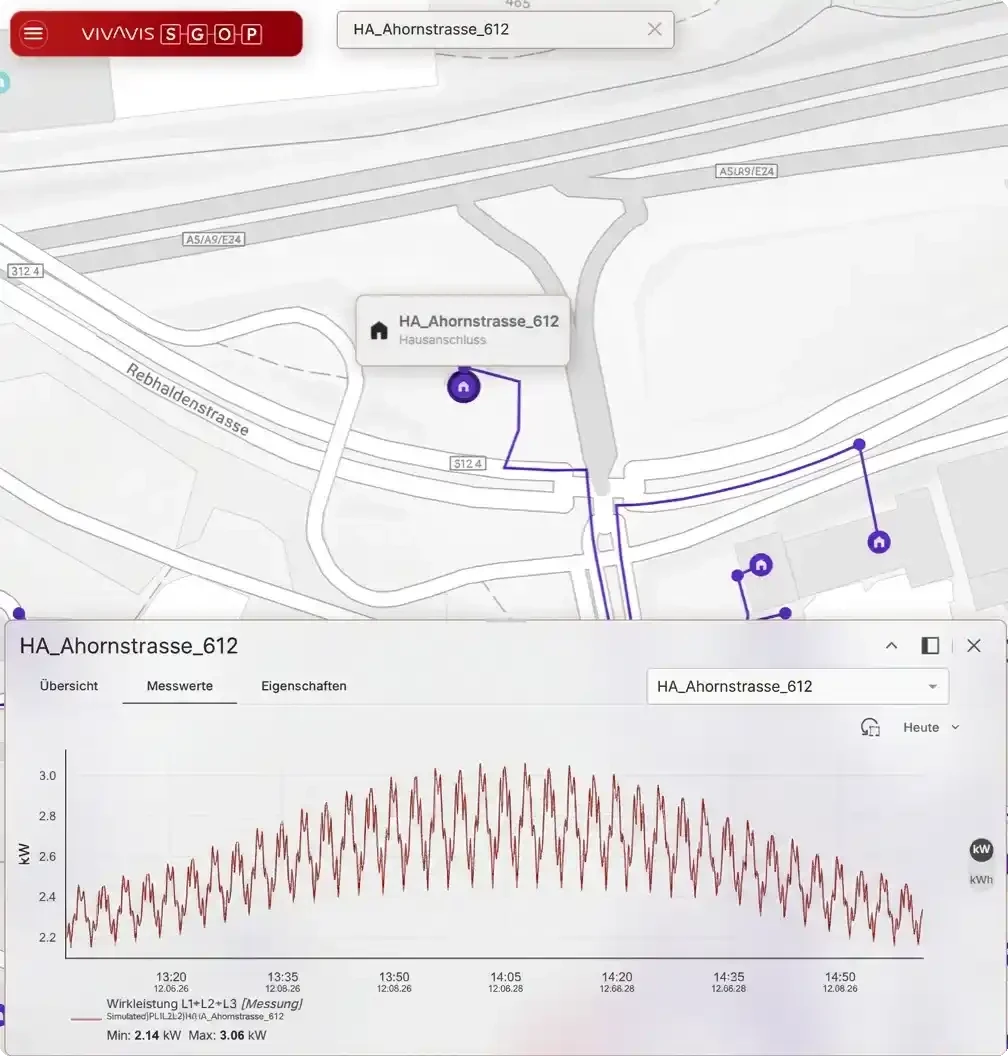The image size is (1008, 1056).
Task: Clear the HA_Ahornstrasse_612 search field
Action: pos(654,29)
